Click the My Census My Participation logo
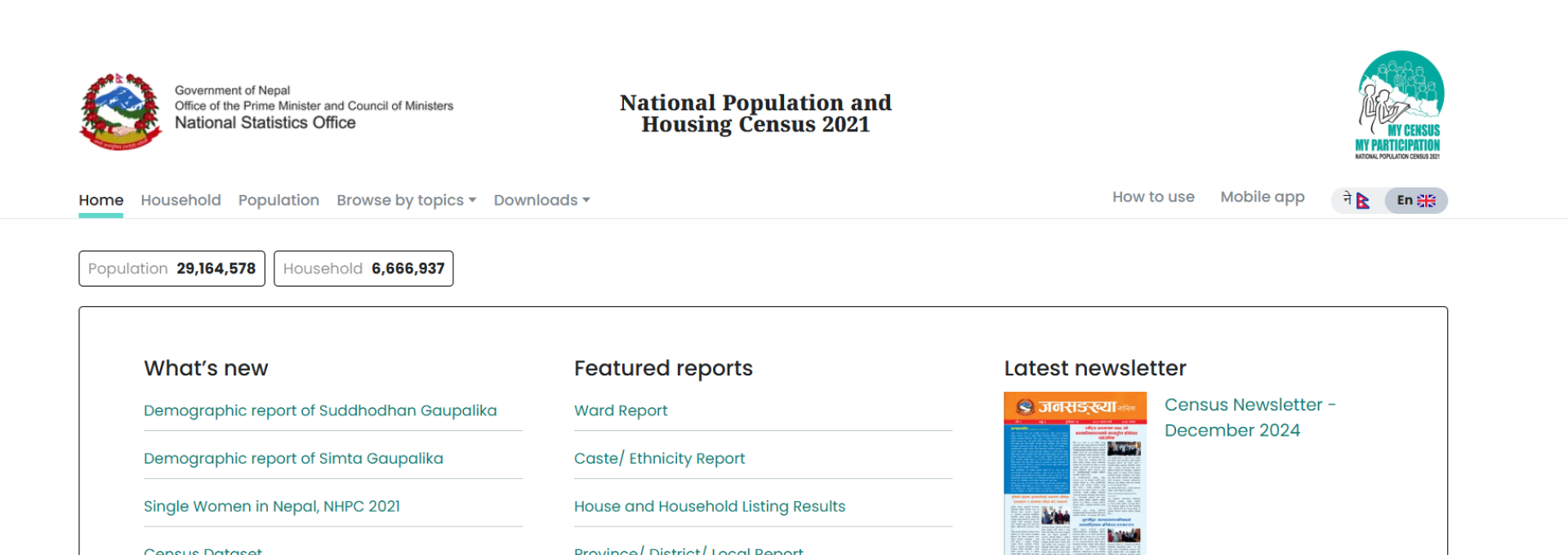Viewport: 1568px width, 555px height. coord(1400,105)
